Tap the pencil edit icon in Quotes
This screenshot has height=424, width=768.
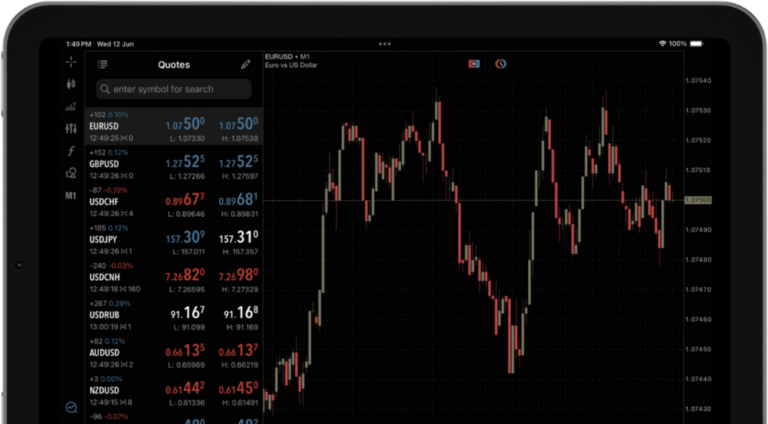tap(245, 65)
